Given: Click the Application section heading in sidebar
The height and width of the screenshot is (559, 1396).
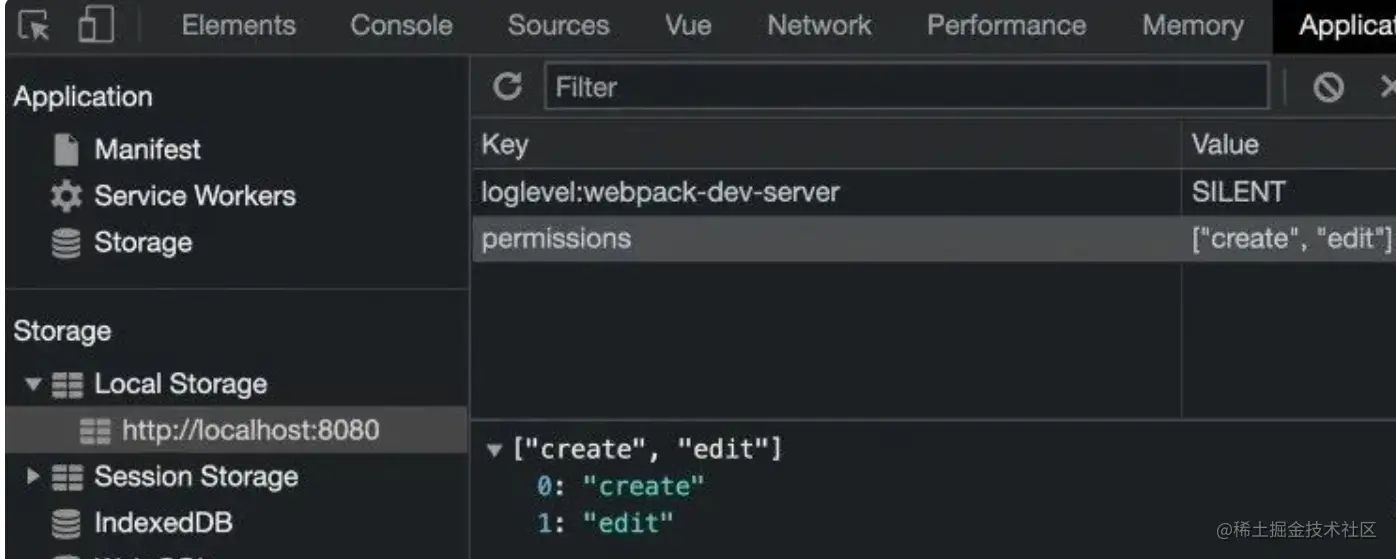Looking at the screenshot, I should pos(83,97).
